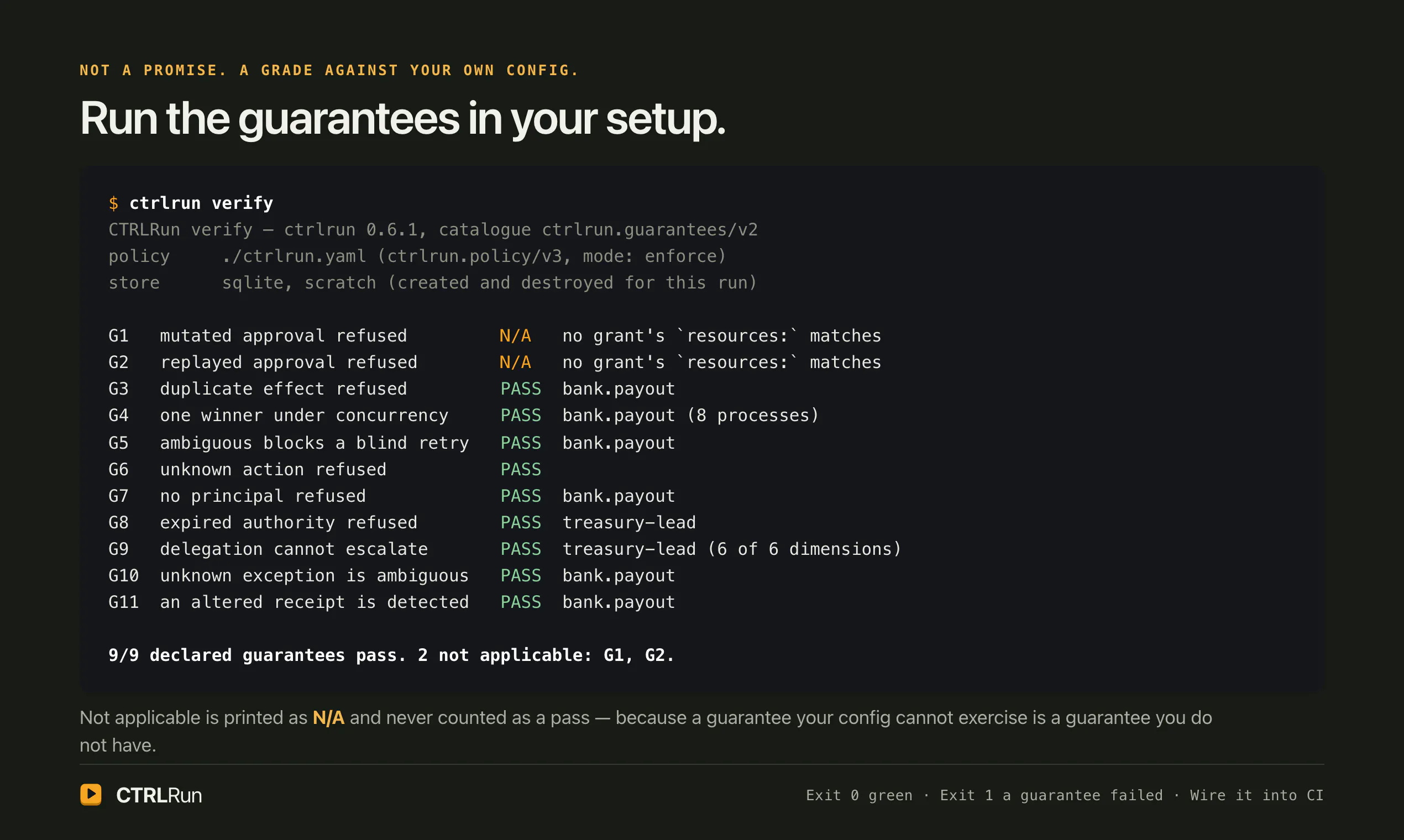Click the PASS status in the G5 row
Screen dimensions: 1404x840
point(520,443)
